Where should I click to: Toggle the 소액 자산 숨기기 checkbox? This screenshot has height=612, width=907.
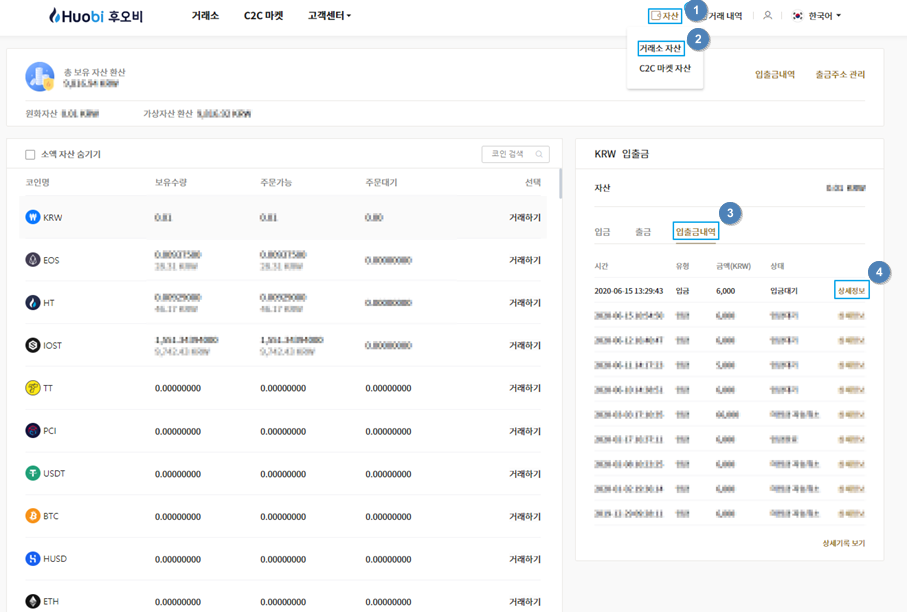[x=30, y=154]
